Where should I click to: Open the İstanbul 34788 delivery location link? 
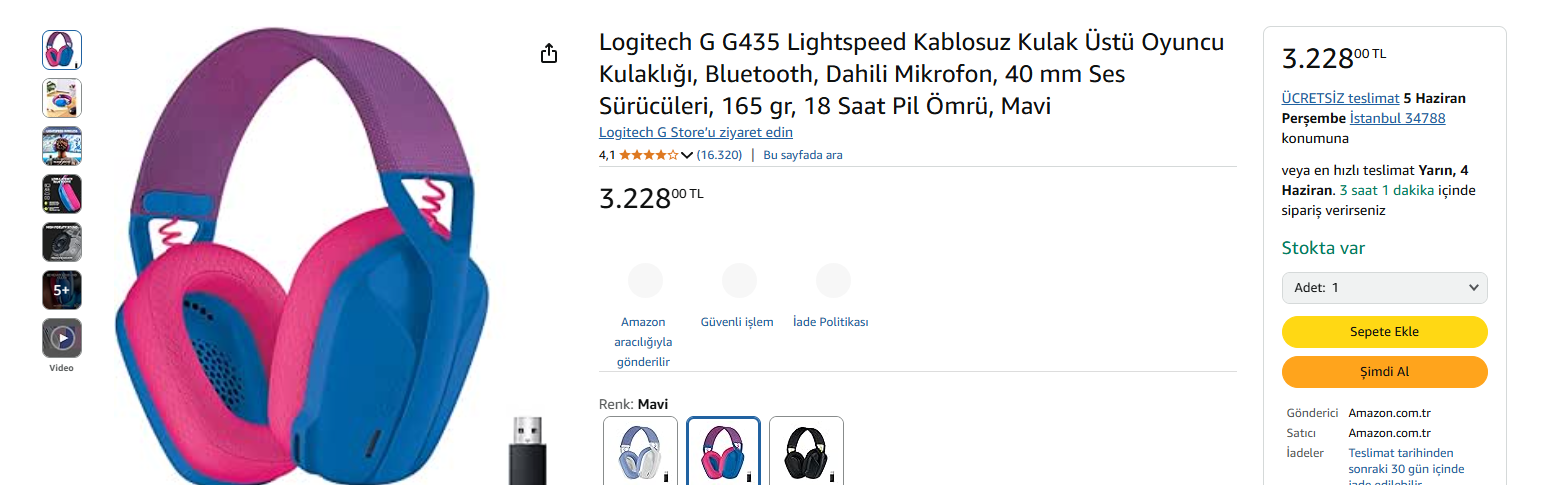click(x=1397, y=118)
